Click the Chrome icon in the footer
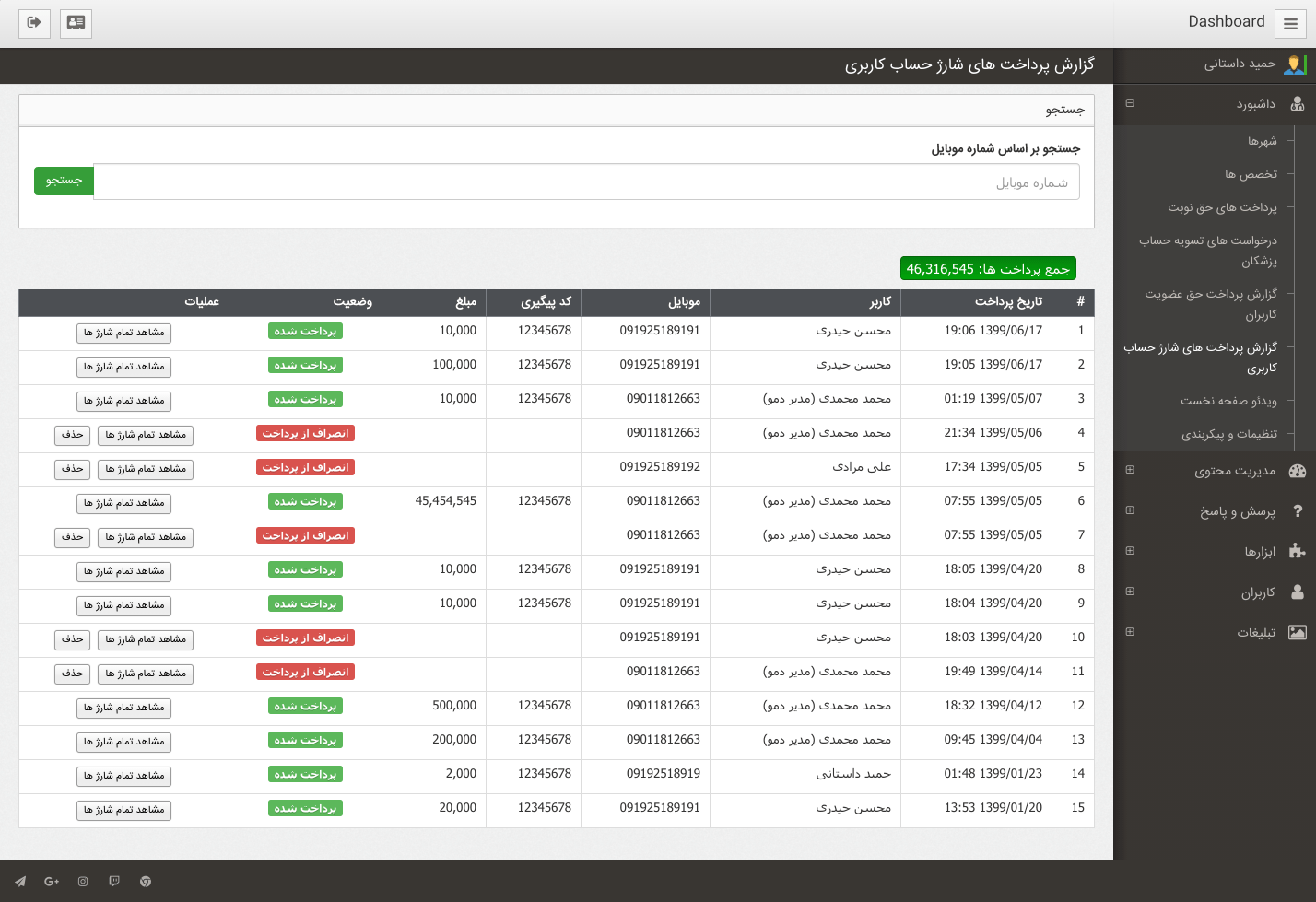 pos(146,882)
